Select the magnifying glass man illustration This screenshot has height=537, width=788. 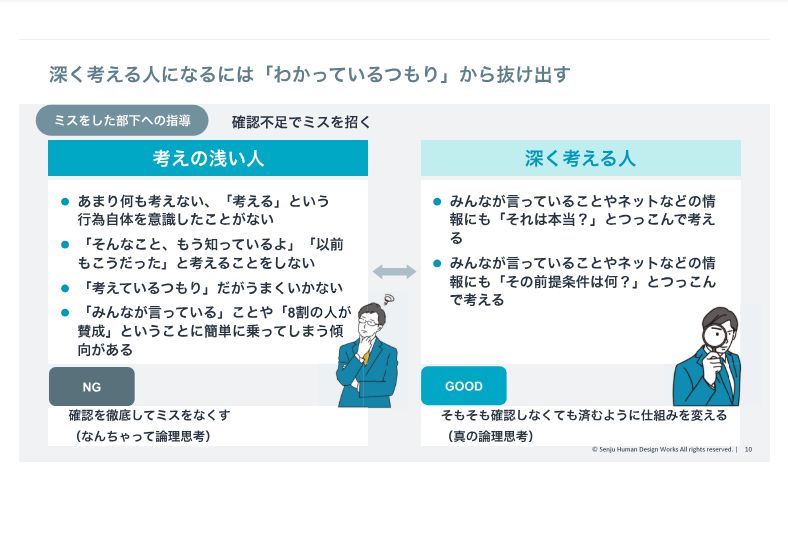[x=708, y=357]
